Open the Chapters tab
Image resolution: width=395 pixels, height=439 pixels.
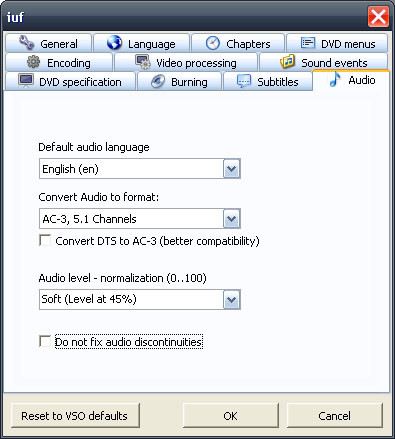click(x=238, y=43)
